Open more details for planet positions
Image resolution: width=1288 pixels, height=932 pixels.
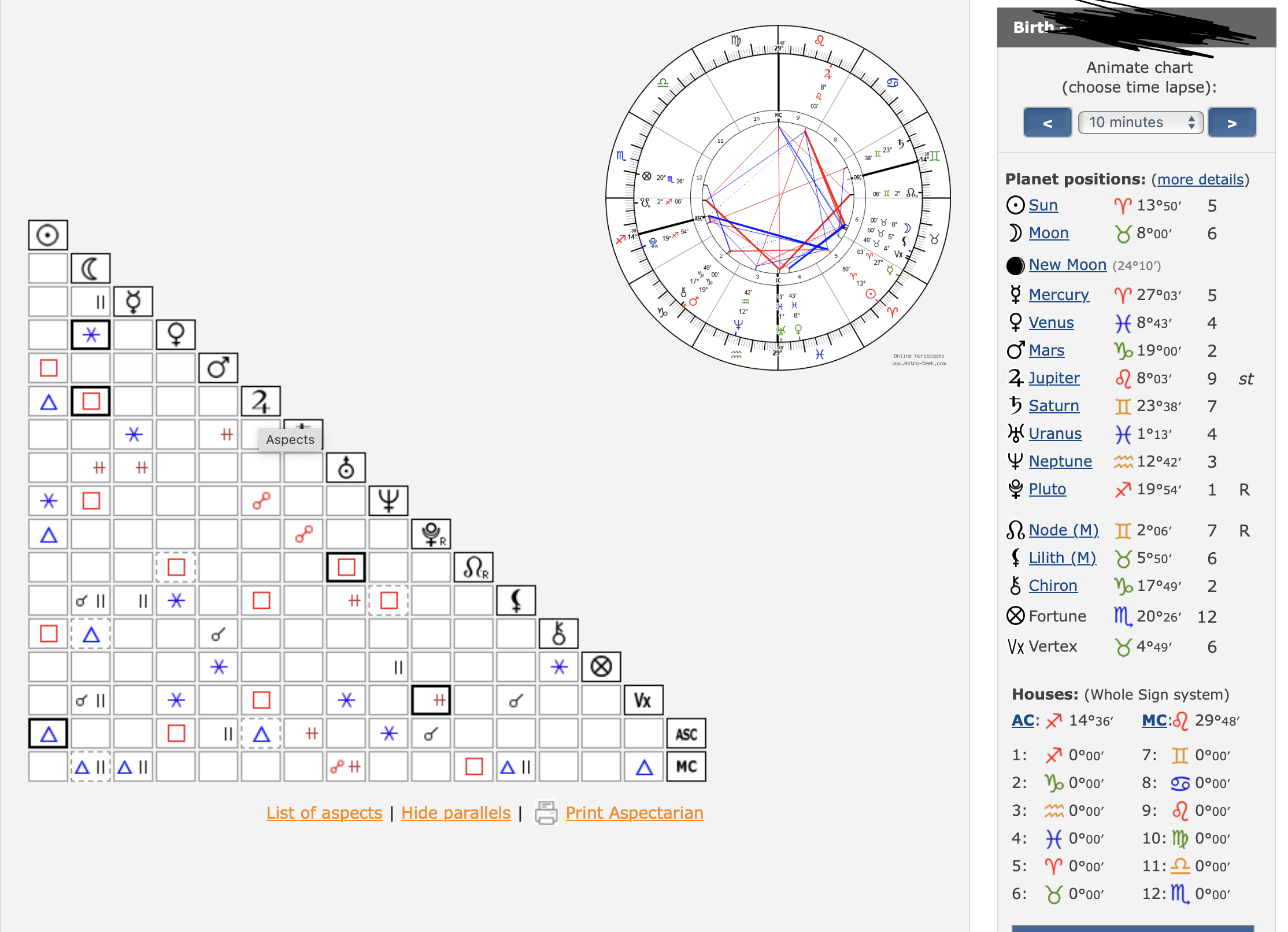1200,179
